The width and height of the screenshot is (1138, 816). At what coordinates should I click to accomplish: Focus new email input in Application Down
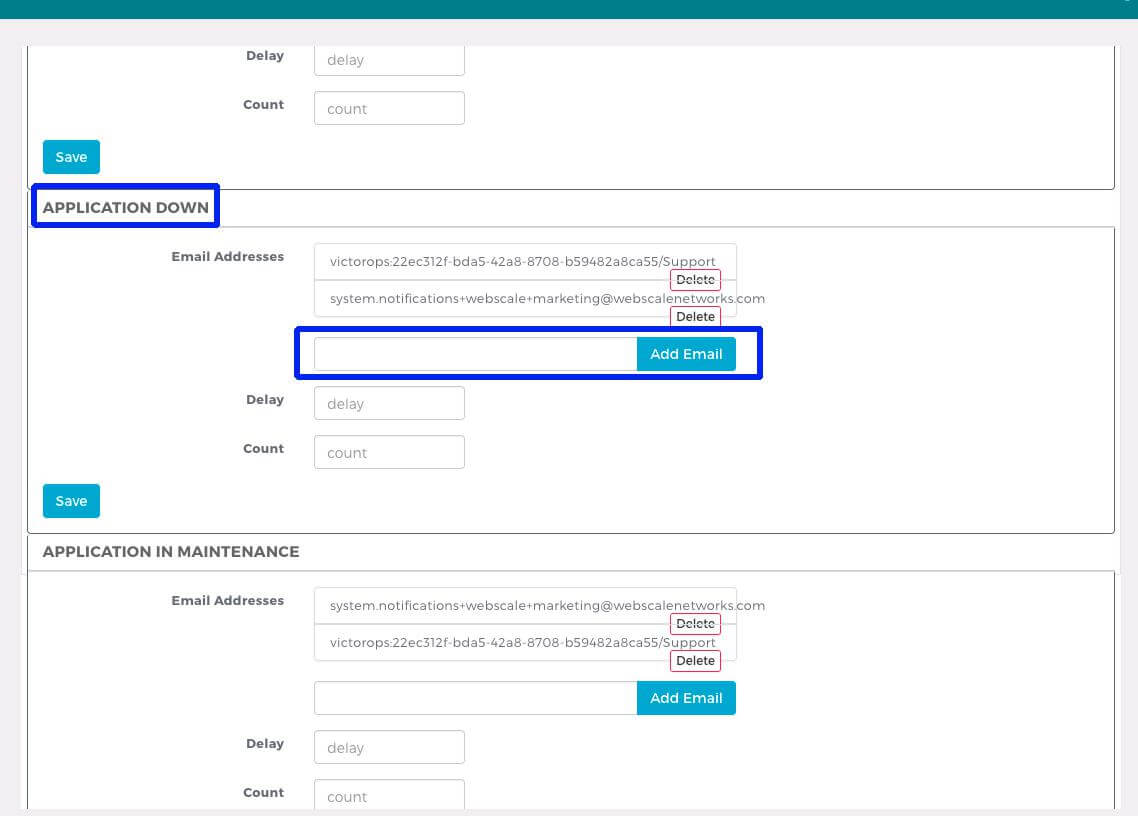click(x=475, y=354)
